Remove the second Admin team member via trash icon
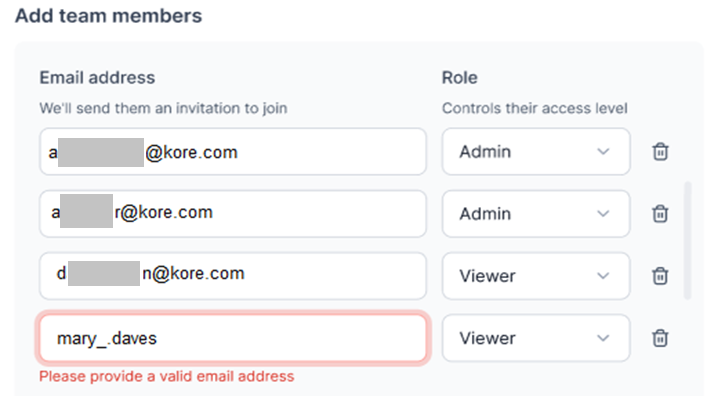 [660, 213]
